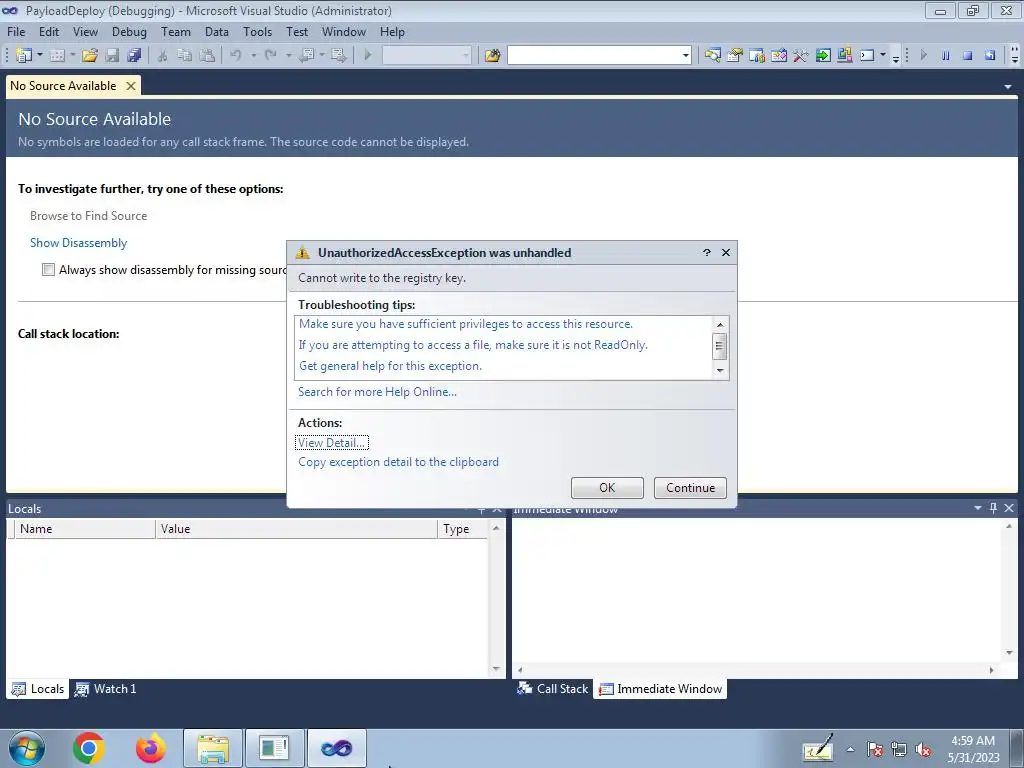Open the document tab list dropdown

click(1008, 86)
